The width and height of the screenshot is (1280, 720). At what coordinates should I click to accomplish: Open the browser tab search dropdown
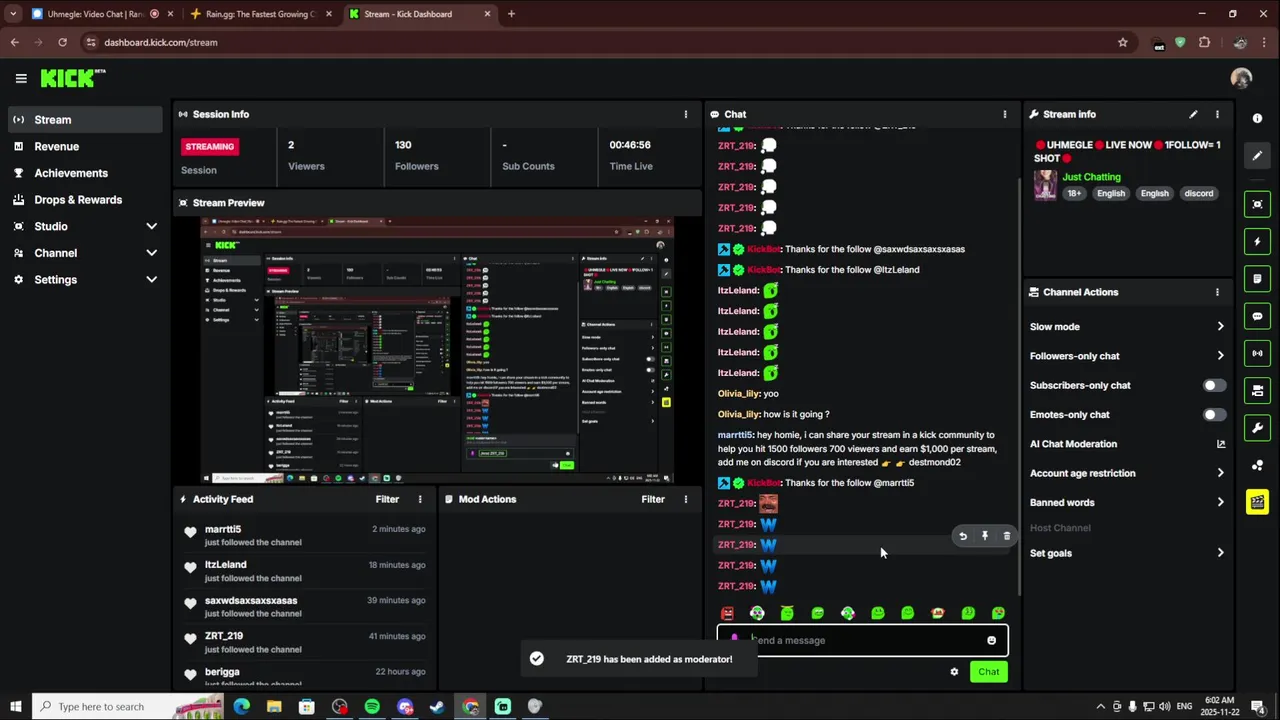pos(13,14)
